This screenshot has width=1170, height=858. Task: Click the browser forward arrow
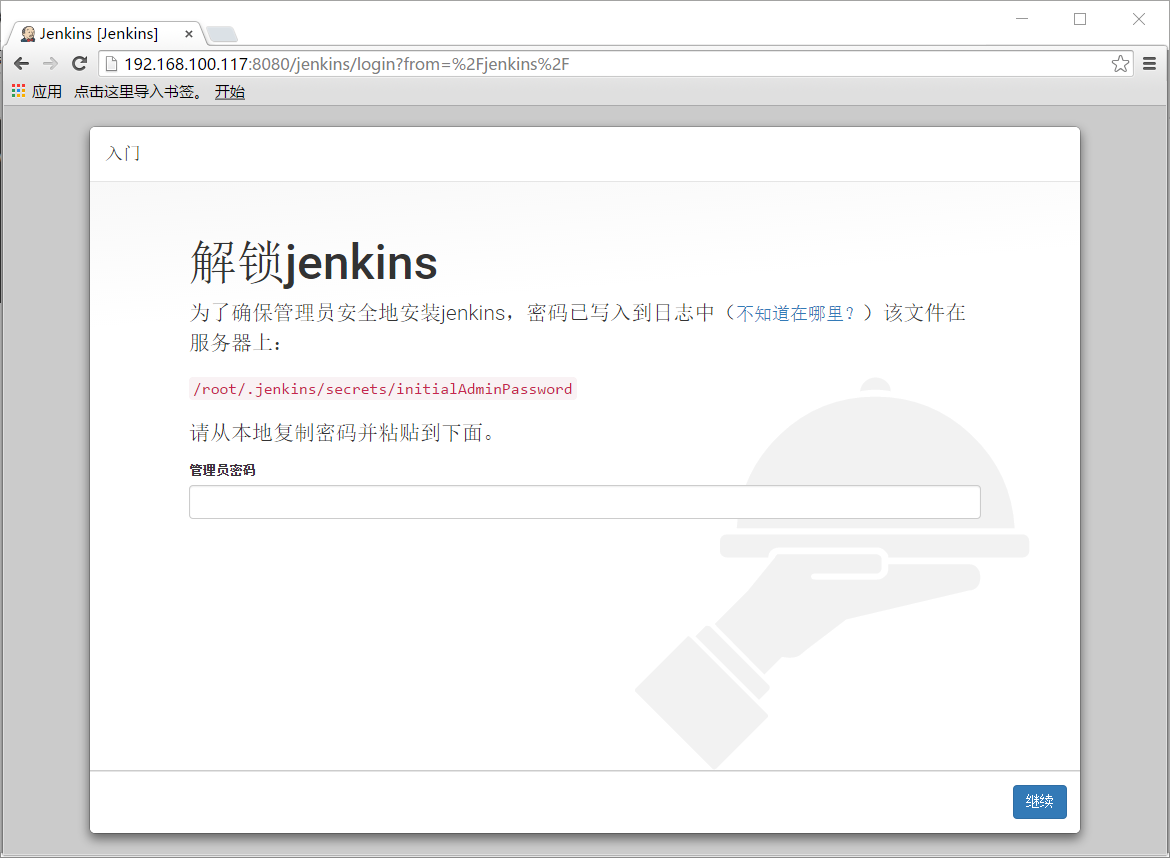click(50, 64)
